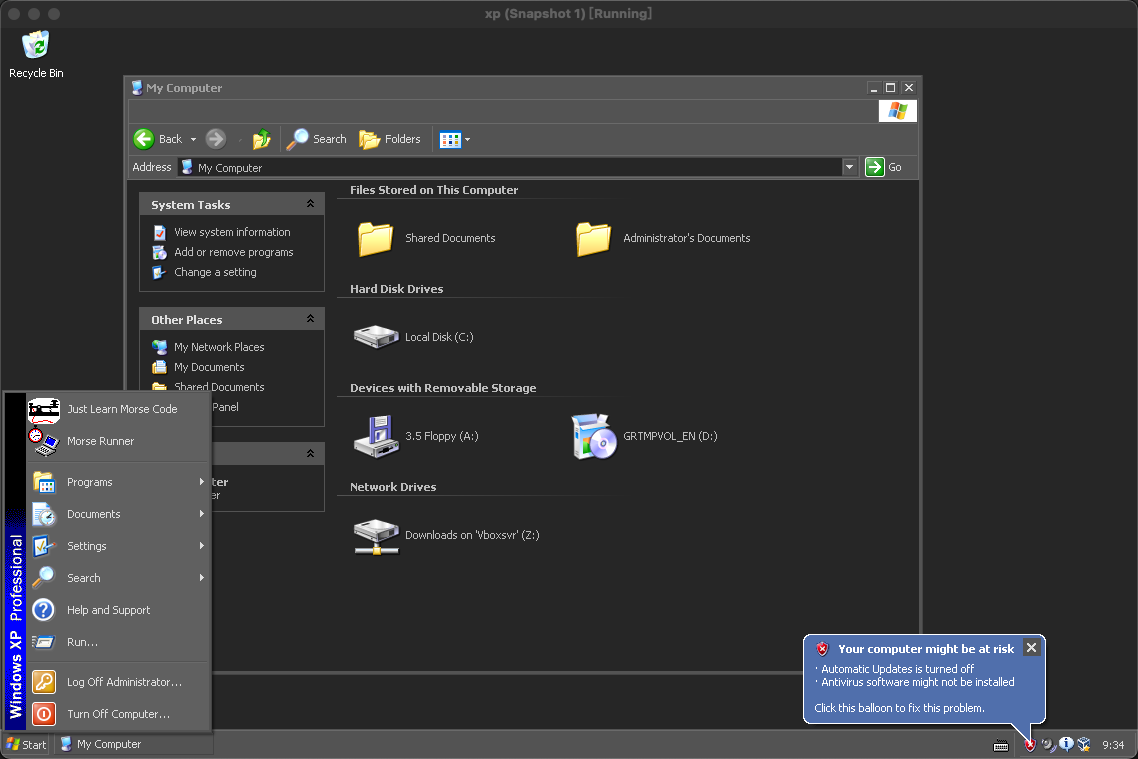Collapse the Details panel chevron

point(310,453)
